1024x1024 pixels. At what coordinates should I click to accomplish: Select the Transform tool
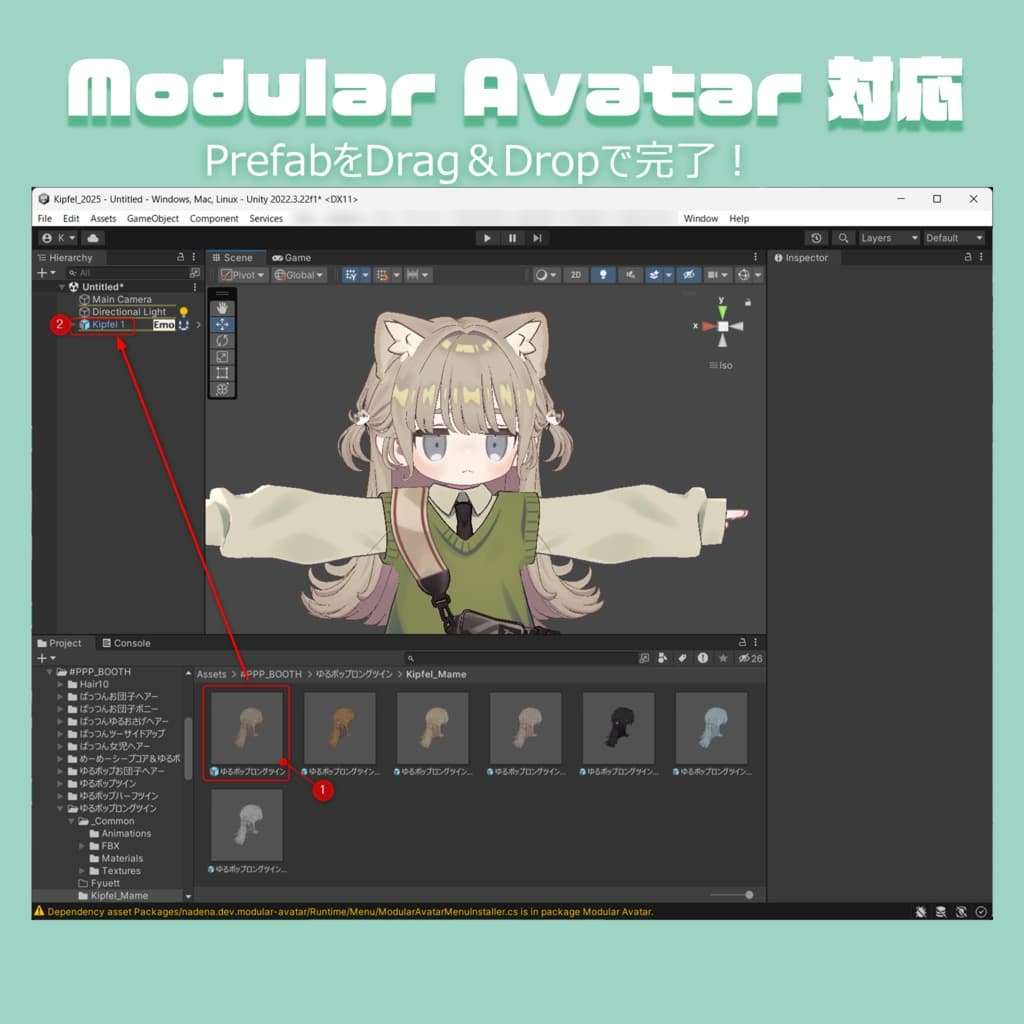(222, 389)
